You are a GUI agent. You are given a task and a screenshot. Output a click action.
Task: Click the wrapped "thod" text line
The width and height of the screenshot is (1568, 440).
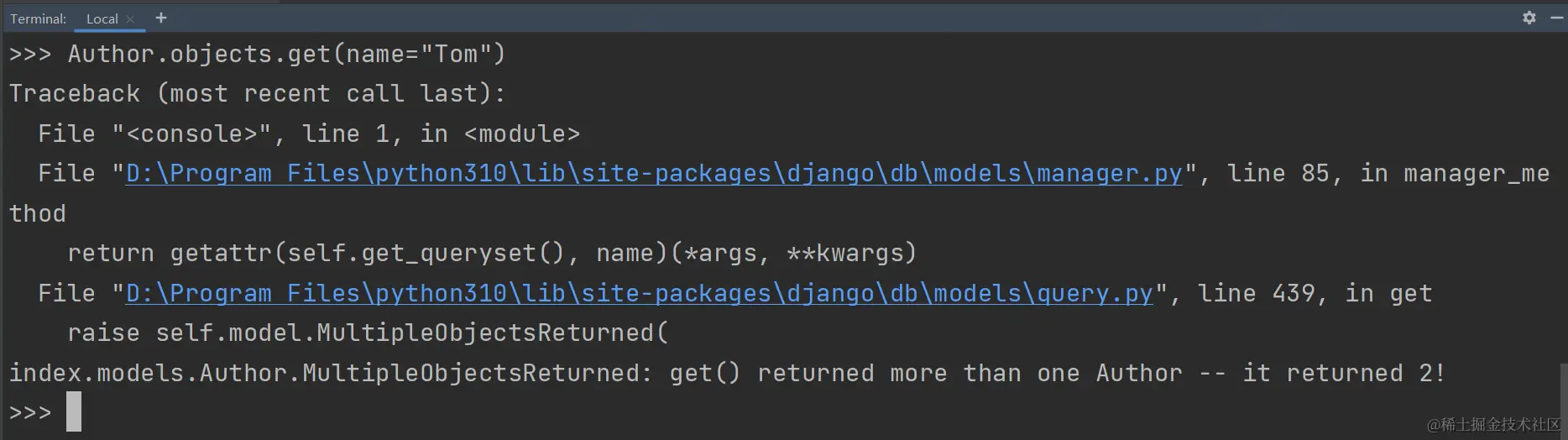(x=38, y=213)
